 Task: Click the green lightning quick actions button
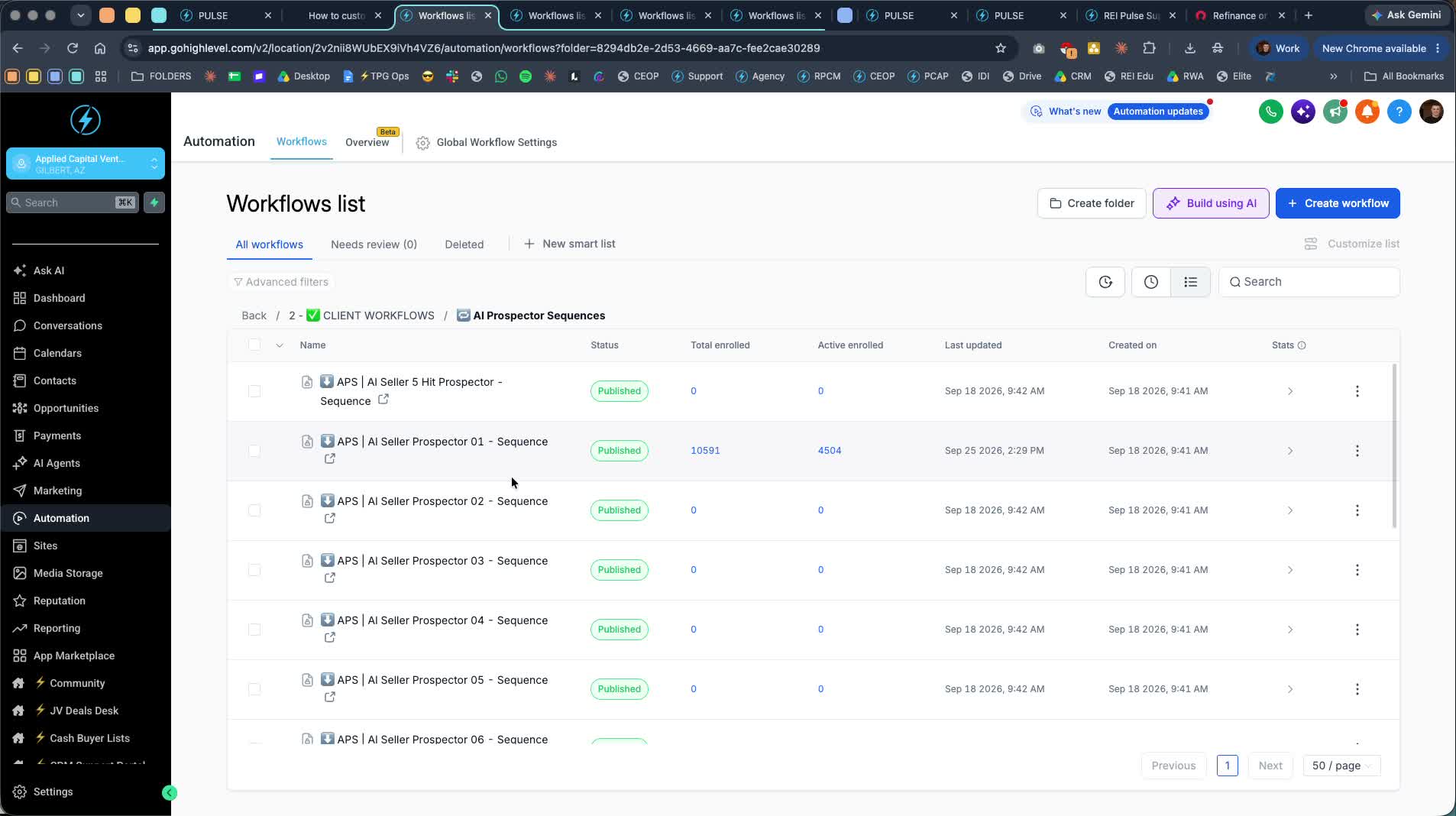click(x=154, y=202)
